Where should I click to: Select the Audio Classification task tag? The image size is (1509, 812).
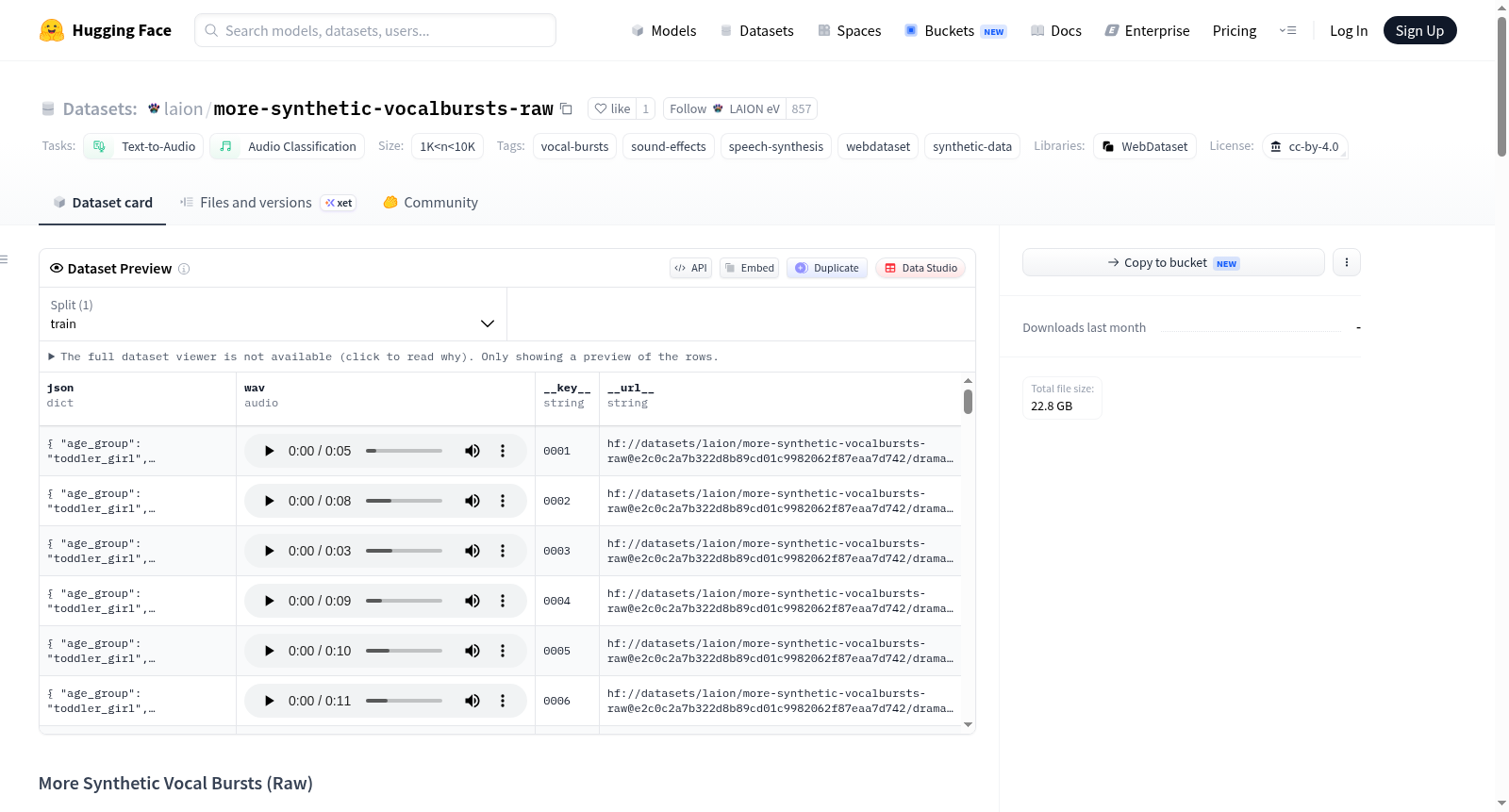[x=288, y=146]
